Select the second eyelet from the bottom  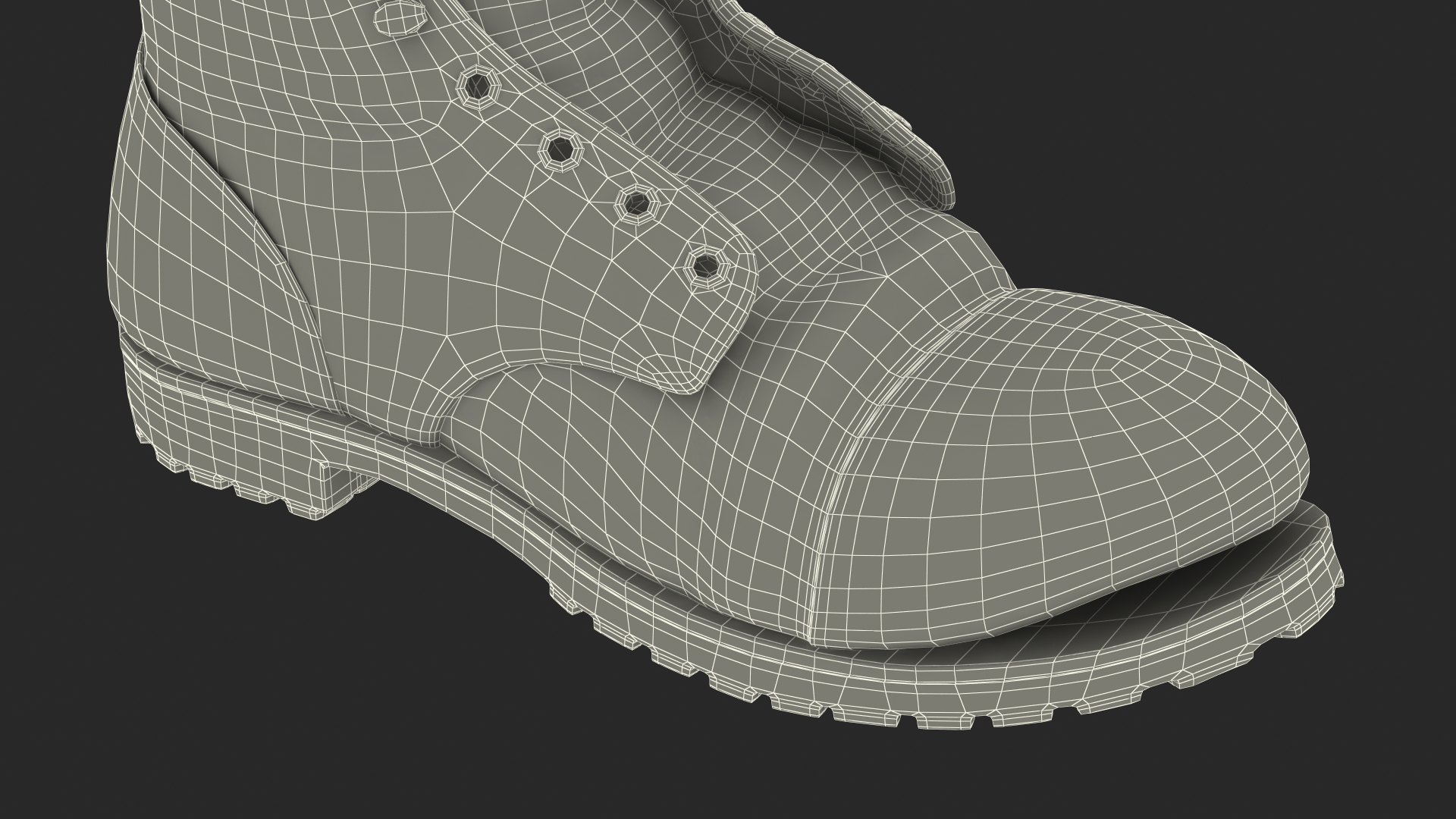click(635, 203)
